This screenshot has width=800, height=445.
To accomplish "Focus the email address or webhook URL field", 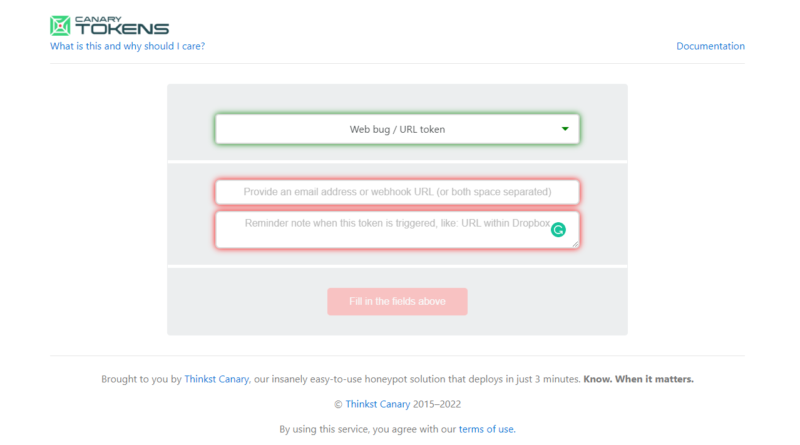I will (397, 192).
